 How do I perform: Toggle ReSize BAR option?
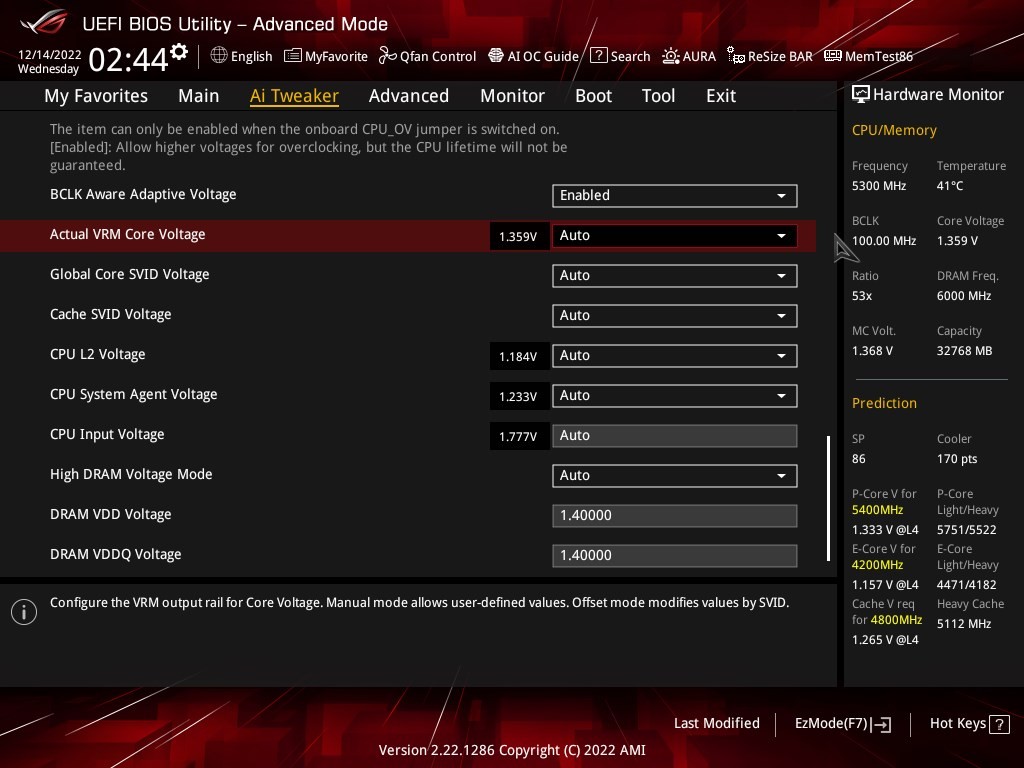769,56
